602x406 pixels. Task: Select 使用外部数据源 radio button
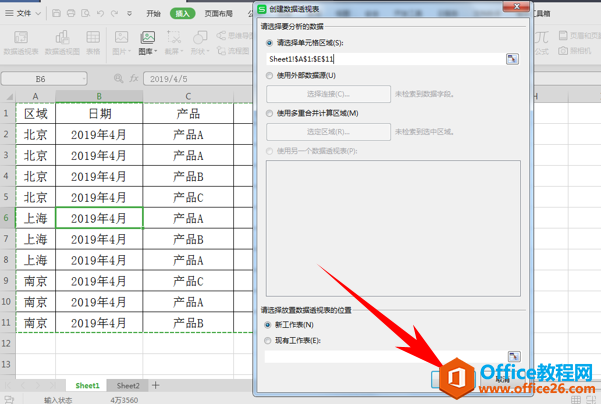pyautogui.click(x=269, y=75)
